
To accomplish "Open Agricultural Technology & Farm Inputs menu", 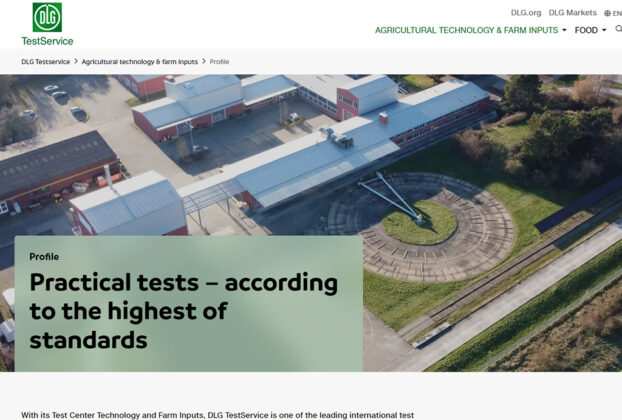I will 465,31.
